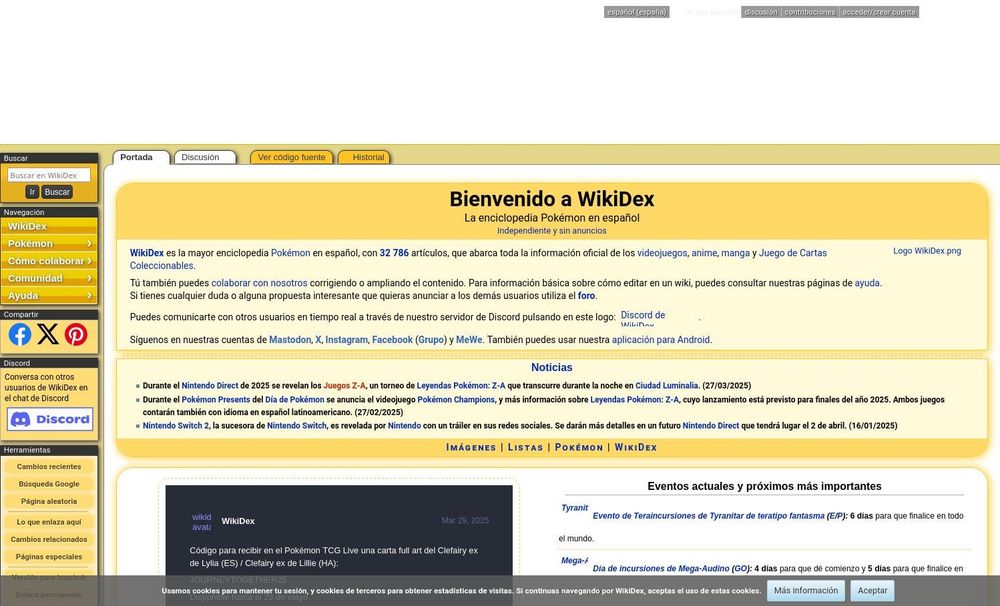This screenshot has height=606, width=1000.
Task: Select the Portada tab
Action: tap(136, 157)
